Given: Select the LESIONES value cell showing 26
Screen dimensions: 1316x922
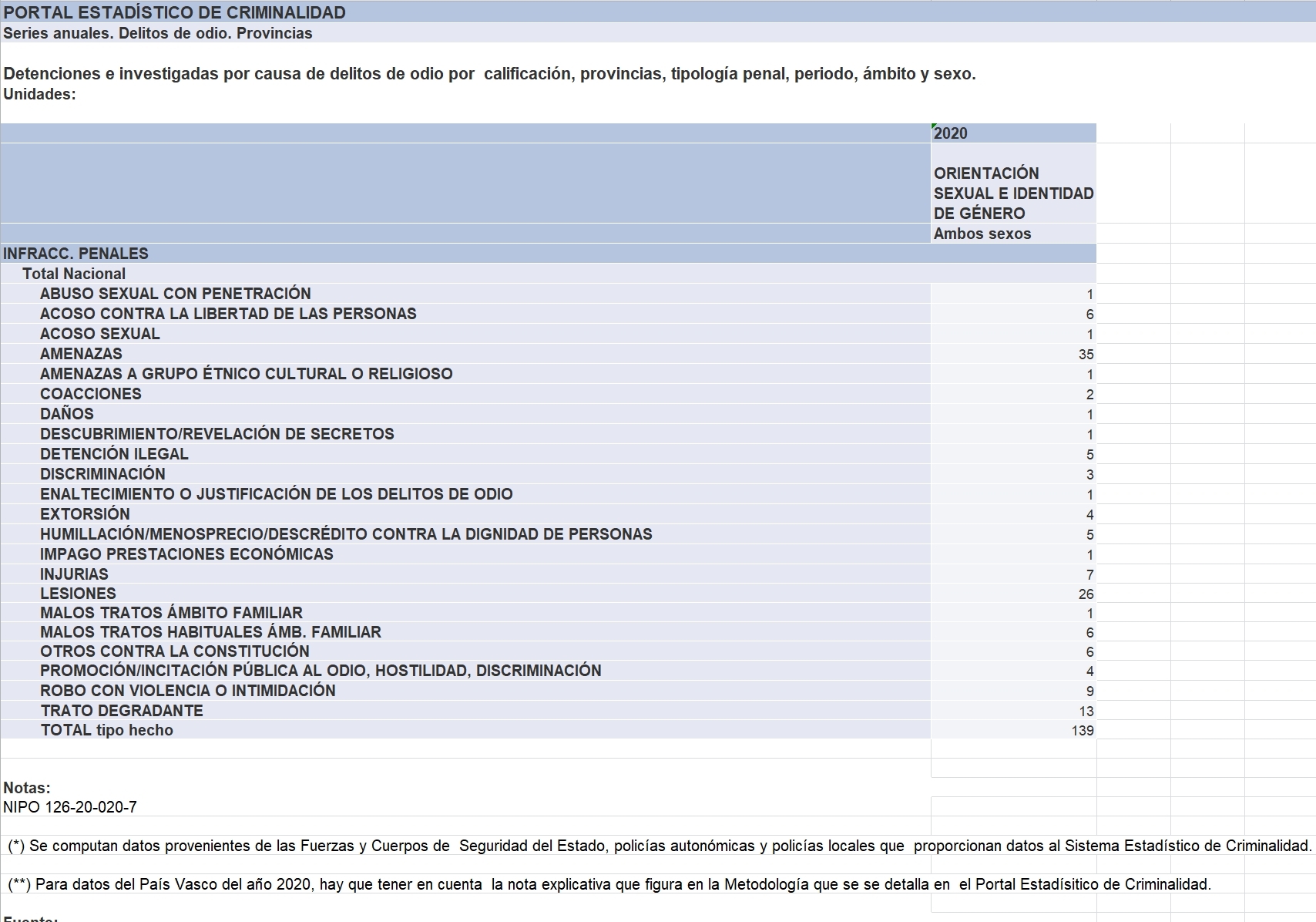Looking at the screenshot, I should click(1012, 594).
